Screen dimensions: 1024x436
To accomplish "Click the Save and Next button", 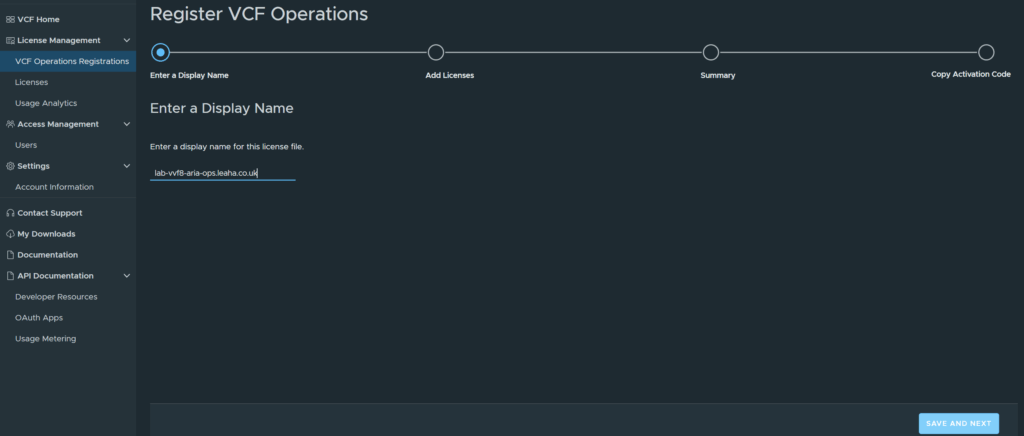I will pyautogui.click(x=959, y=424).
